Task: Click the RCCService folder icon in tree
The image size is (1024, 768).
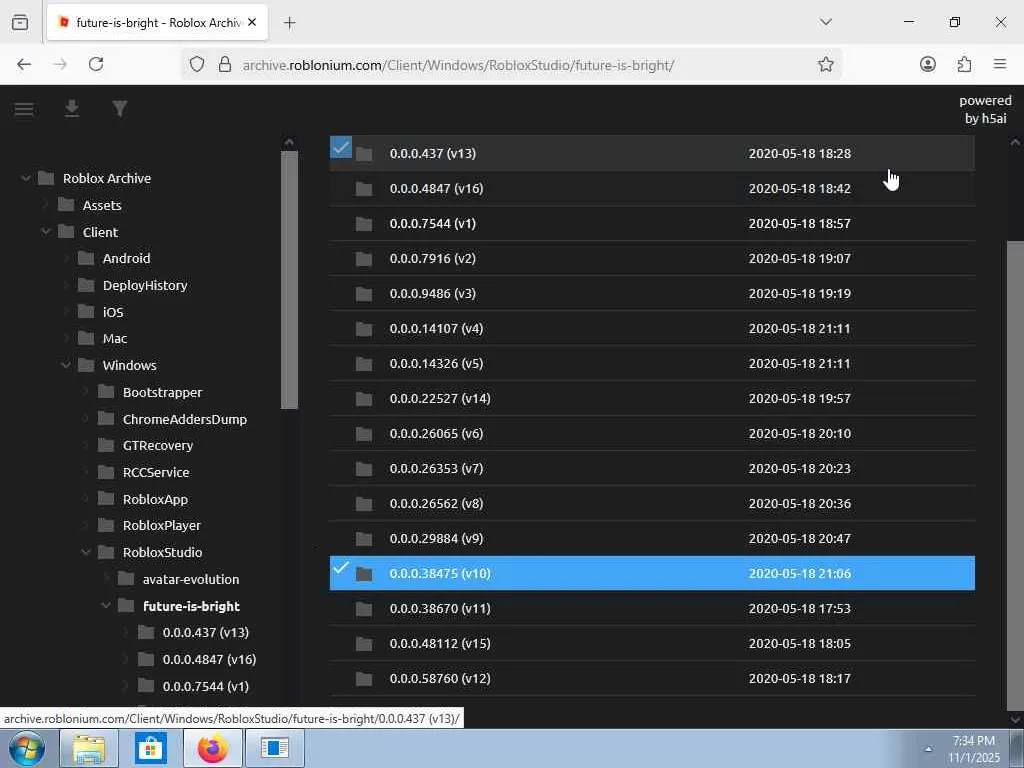Action: coord(106,472)
